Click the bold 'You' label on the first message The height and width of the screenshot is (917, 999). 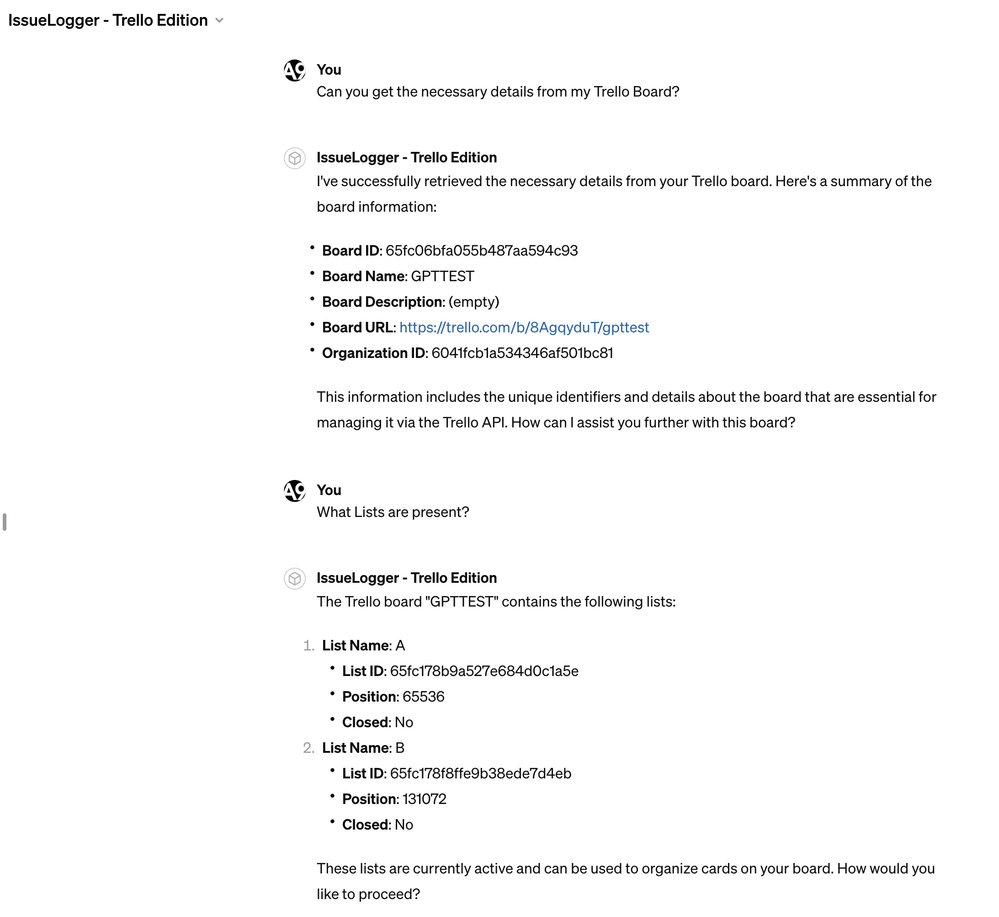point(328,69)
